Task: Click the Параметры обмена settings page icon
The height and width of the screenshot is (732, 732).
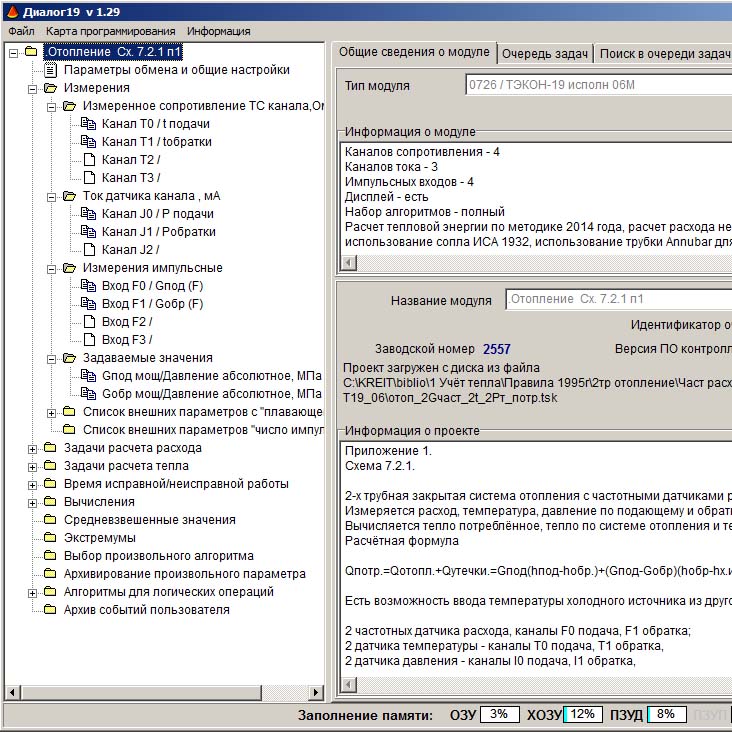Action: click(50, 70)
